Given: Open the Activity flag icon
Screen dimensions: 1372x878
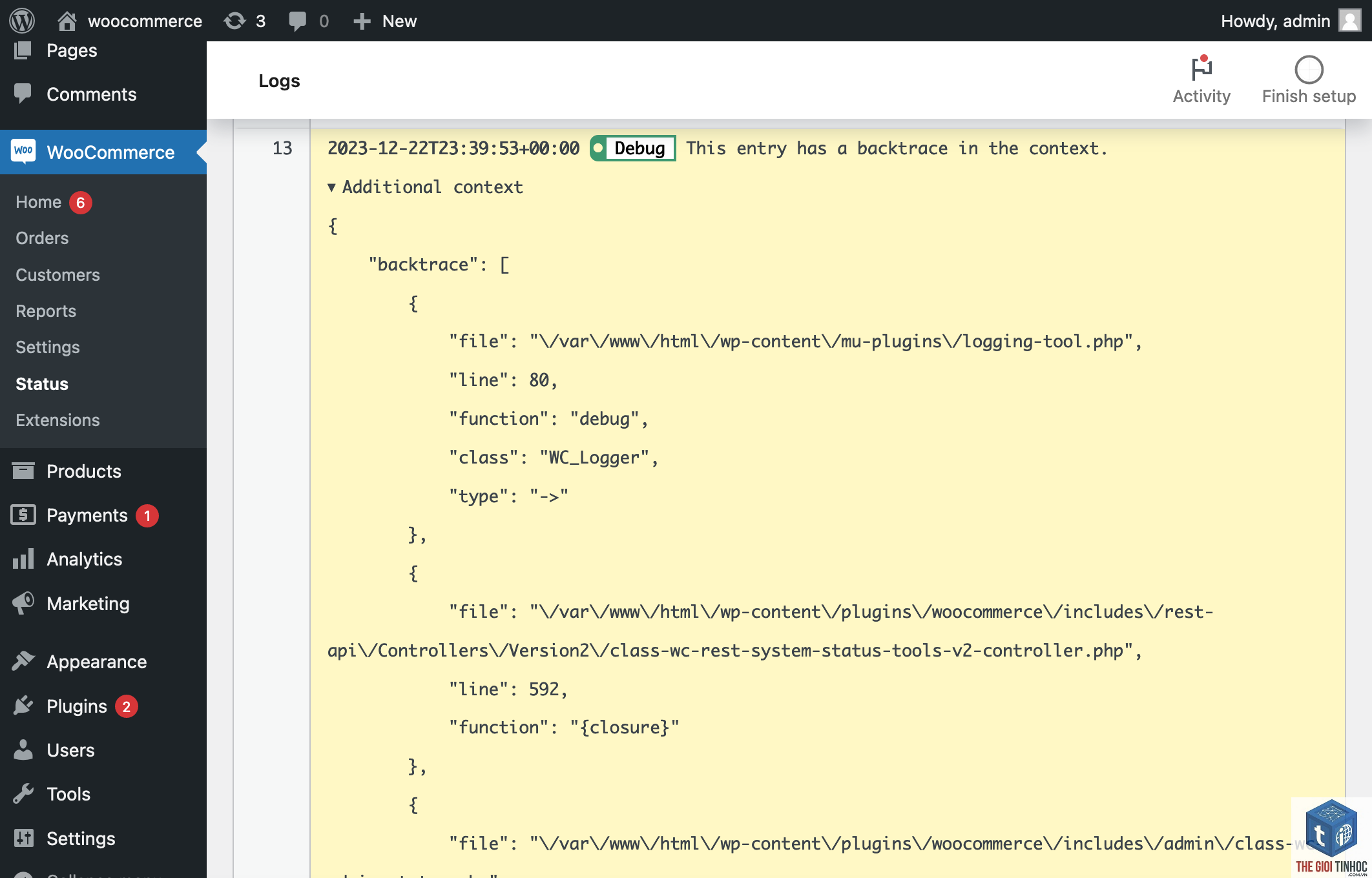Looking at the screenshot, I should click(1201, 68).
